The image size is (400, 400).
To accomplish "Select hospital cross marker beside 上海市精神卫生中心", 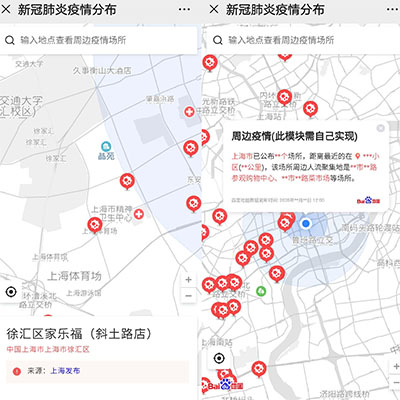I will coord(139,214).
